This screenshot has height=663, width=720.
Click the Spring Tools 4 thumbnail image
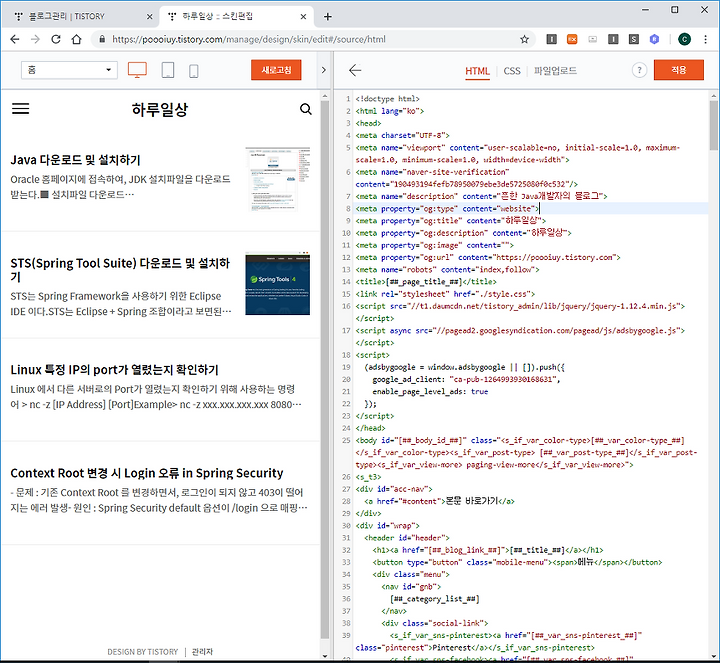click(x=277, y=283)
